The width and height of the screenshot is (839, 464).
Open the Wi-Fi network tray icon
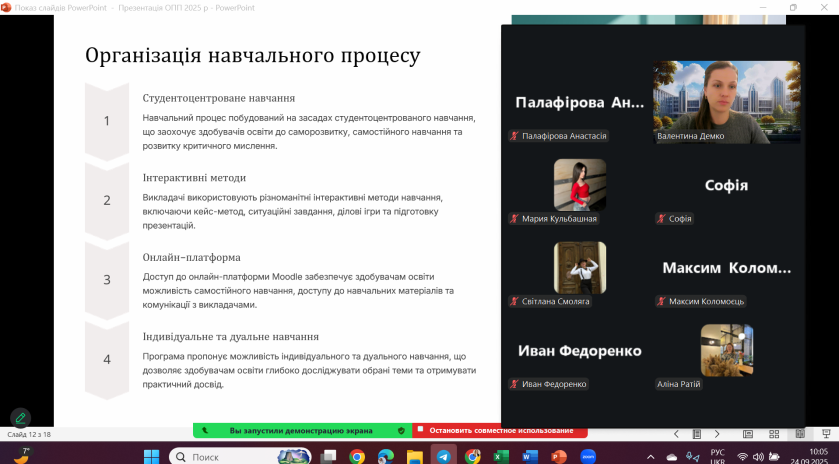coord(742,457)
